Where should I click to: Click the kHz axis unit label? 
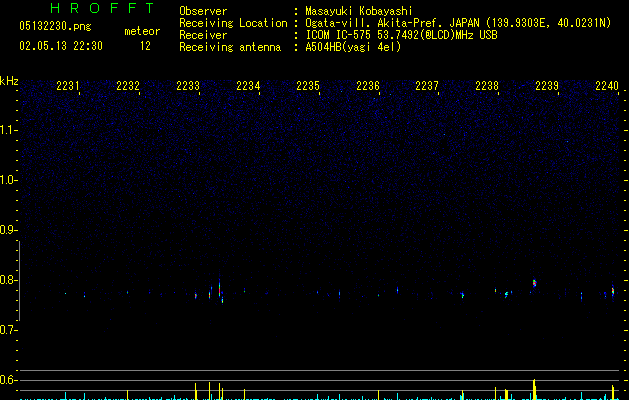pyautogui.click(x=9, y=81)
